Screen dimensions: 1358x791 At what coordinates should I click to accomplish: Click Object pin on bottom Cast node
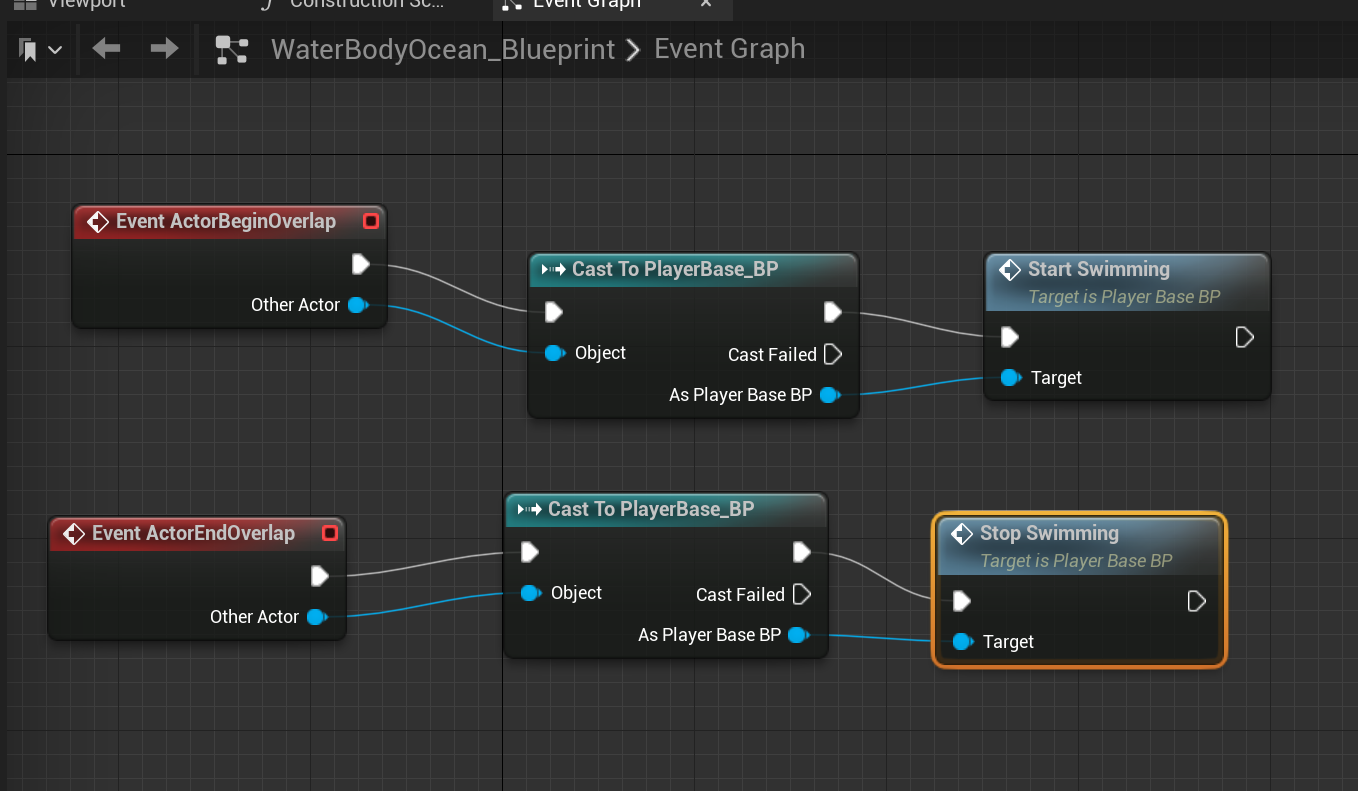click(x=531, y=593)
